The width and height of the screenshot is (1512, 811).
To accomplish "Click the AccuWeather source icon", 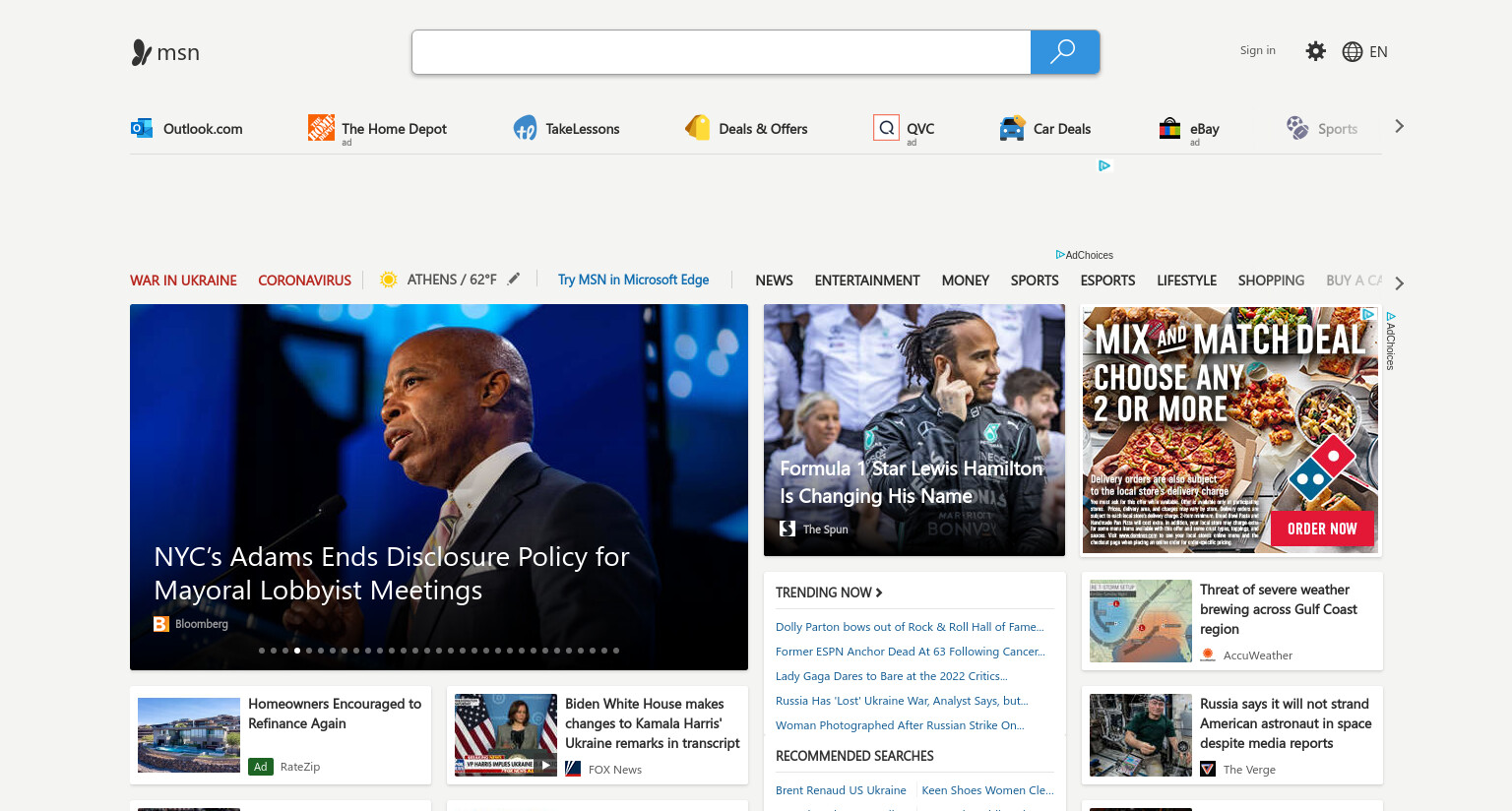I will pos(1208,655).
